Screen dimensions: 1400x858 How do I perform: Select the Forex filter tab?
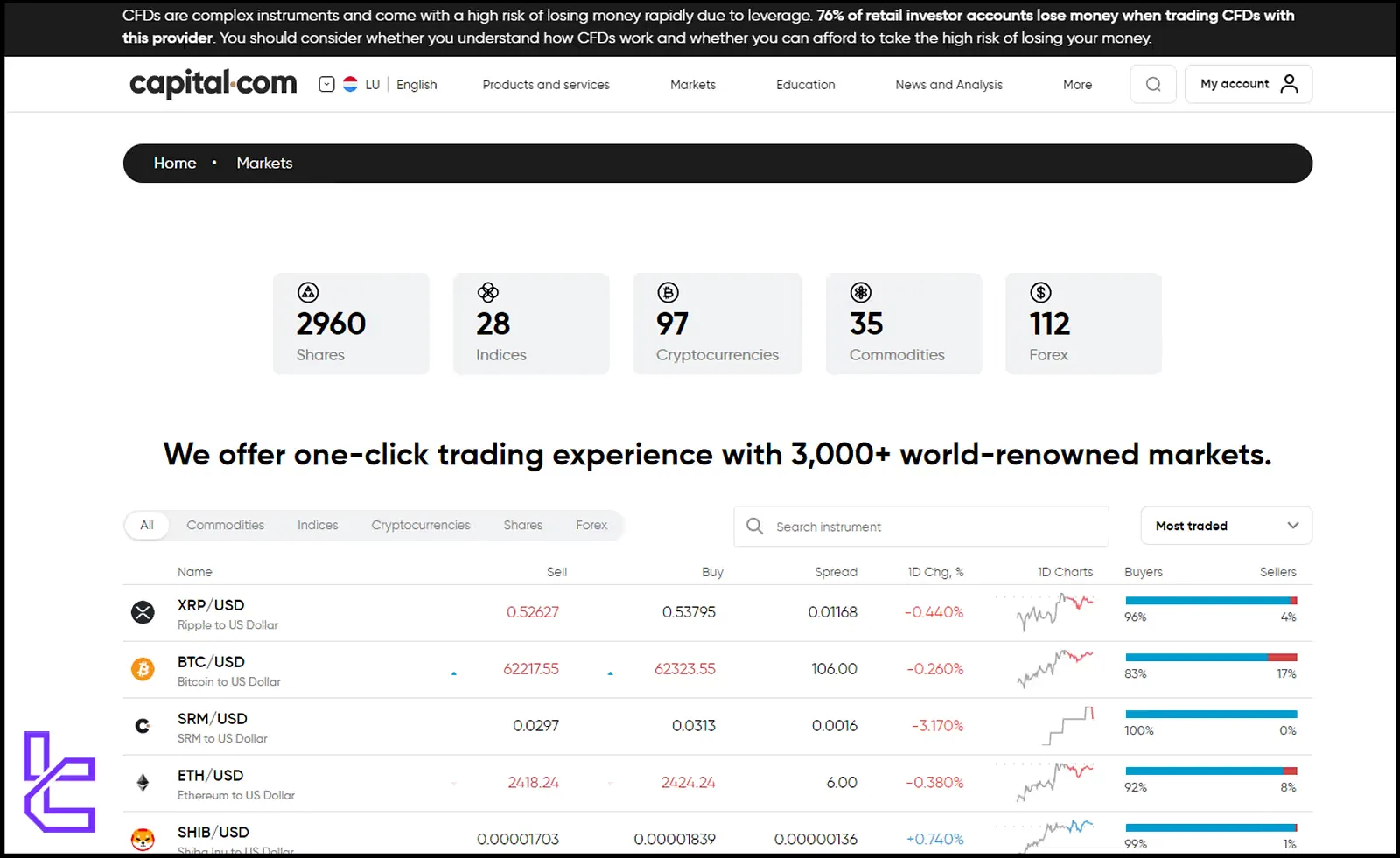point(591,525)
